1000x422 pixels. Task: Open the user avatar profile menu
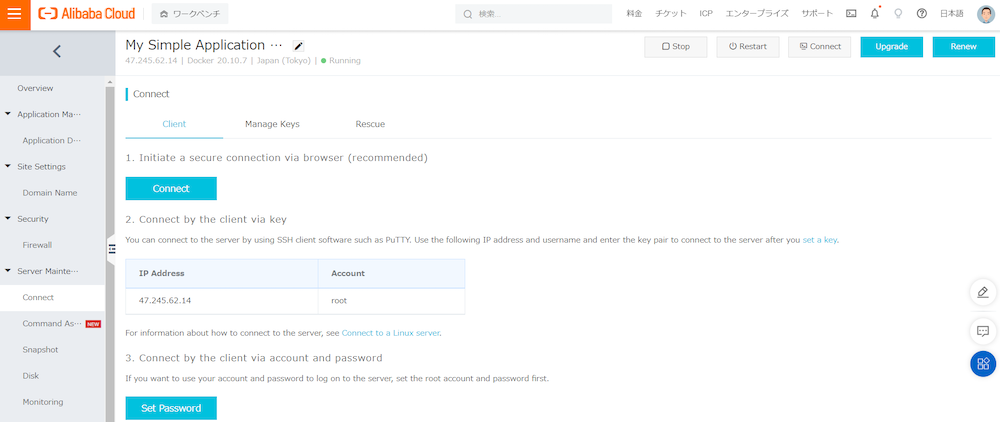pos(984,14)
